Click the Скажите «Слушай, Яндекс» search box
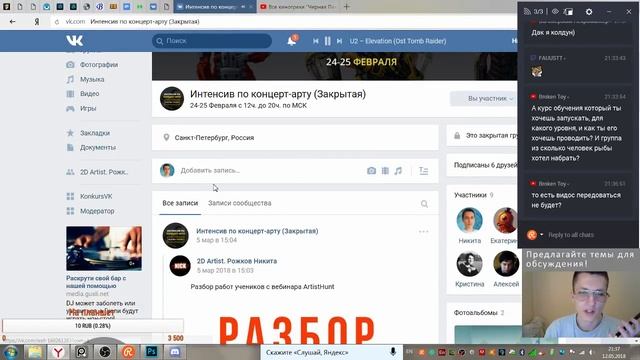The height and width of the screenshot is (360, 640). click(x=331, y=352)
